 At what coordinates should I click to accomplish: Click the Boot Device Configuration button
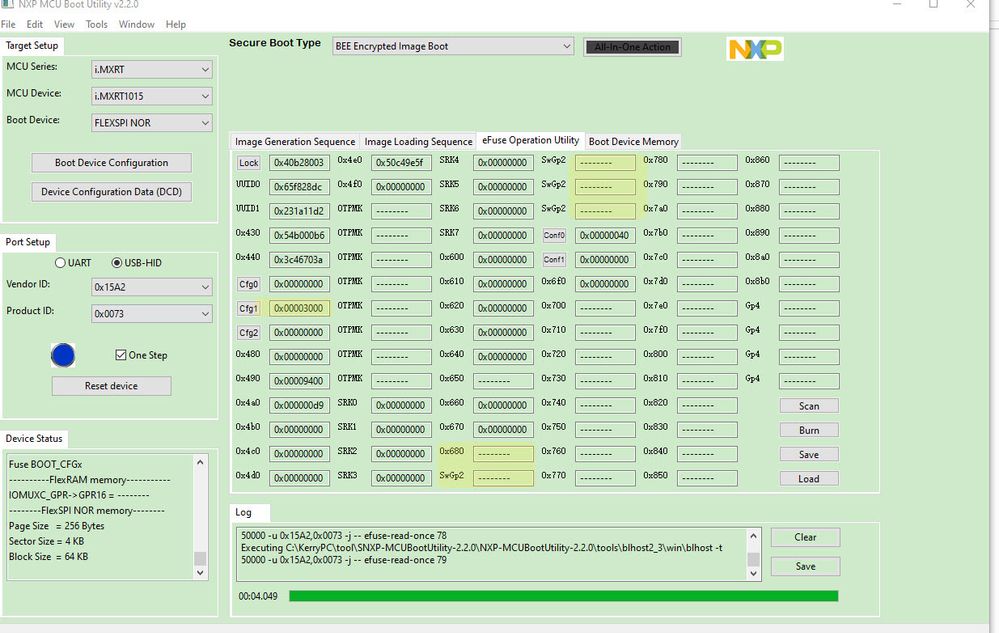point(111,162)
